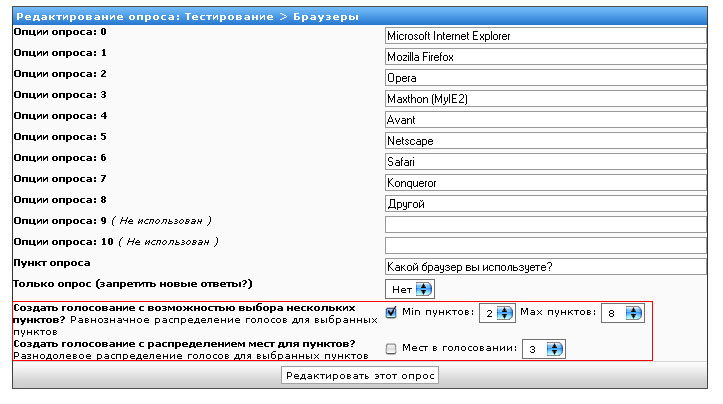Open the Только опрос Нет dropdown
The height and width of the screenshot is (404, 723).
click(410, 288)
